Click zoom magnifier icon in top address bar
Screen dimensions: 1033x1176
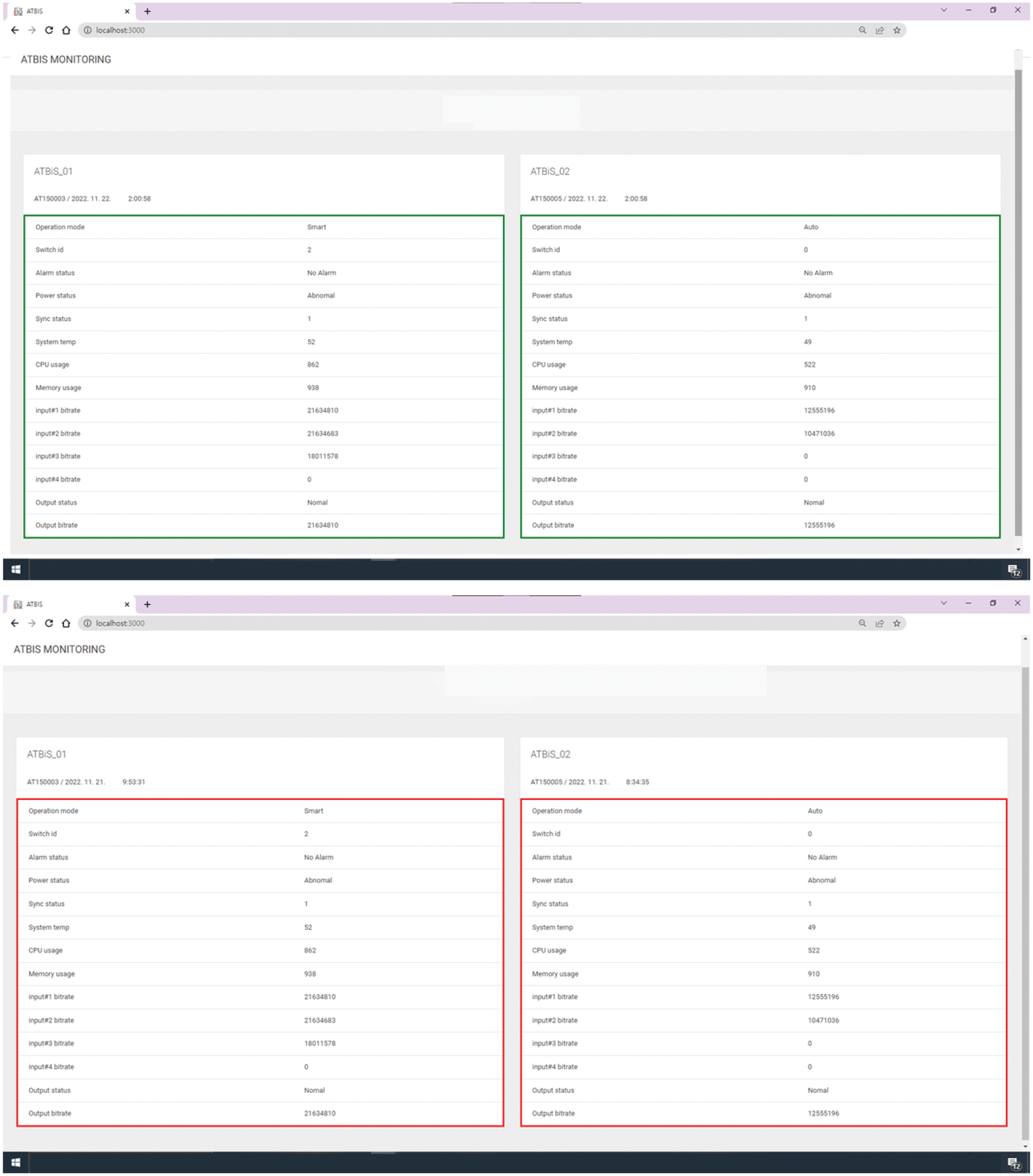tap(862, 30)
